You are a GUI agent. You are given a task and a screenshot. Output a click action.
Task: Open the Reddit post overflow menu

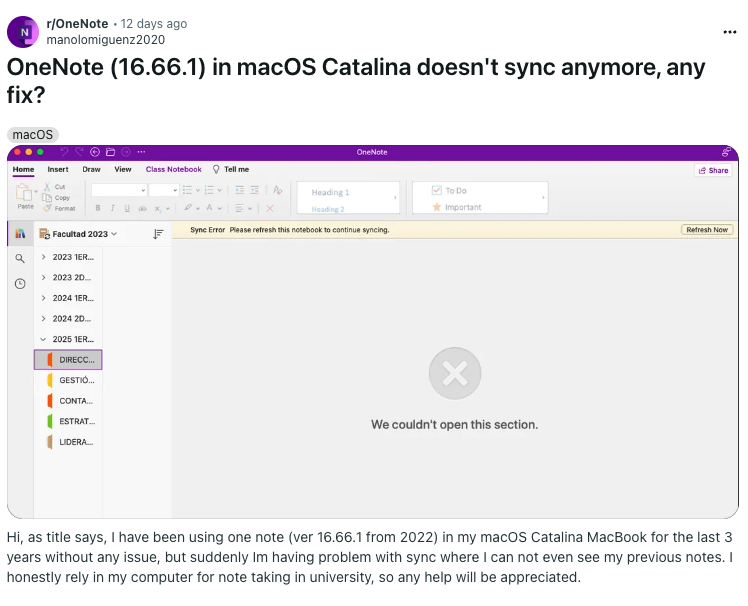tap(729, 32)
